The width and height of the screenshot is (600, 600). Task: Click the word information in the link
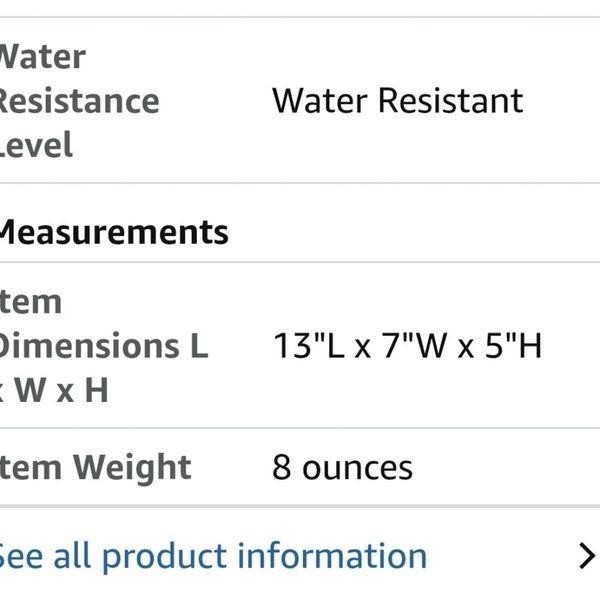point(332,556)
